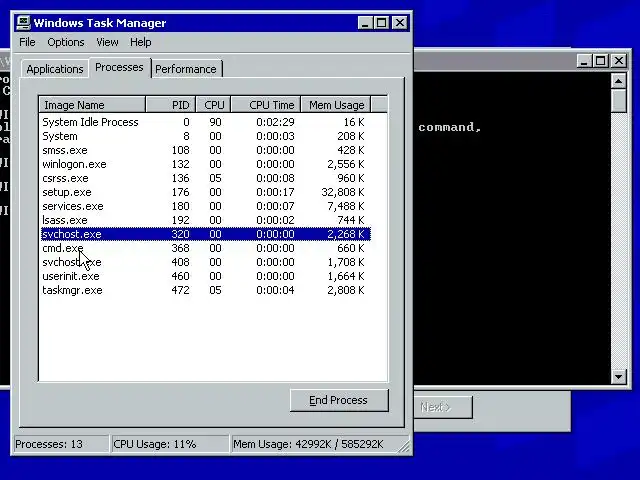
Task: Select userinit.exe process
Action: [206, 276]
